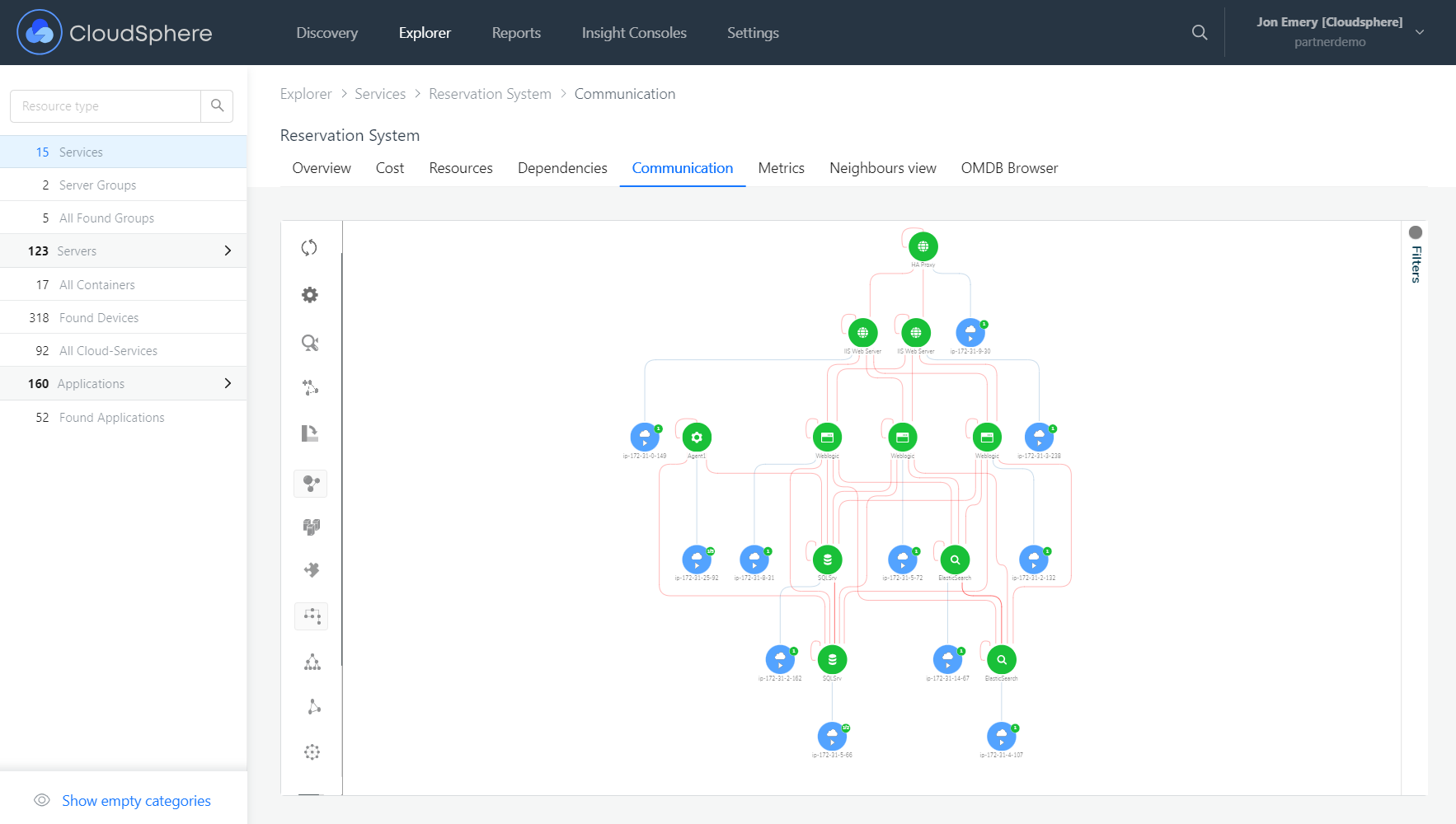The height and width of the screenshot is (824, 1456).
Task: Click the ip-172-31-4-107 server node
Action: [1002, 736]
